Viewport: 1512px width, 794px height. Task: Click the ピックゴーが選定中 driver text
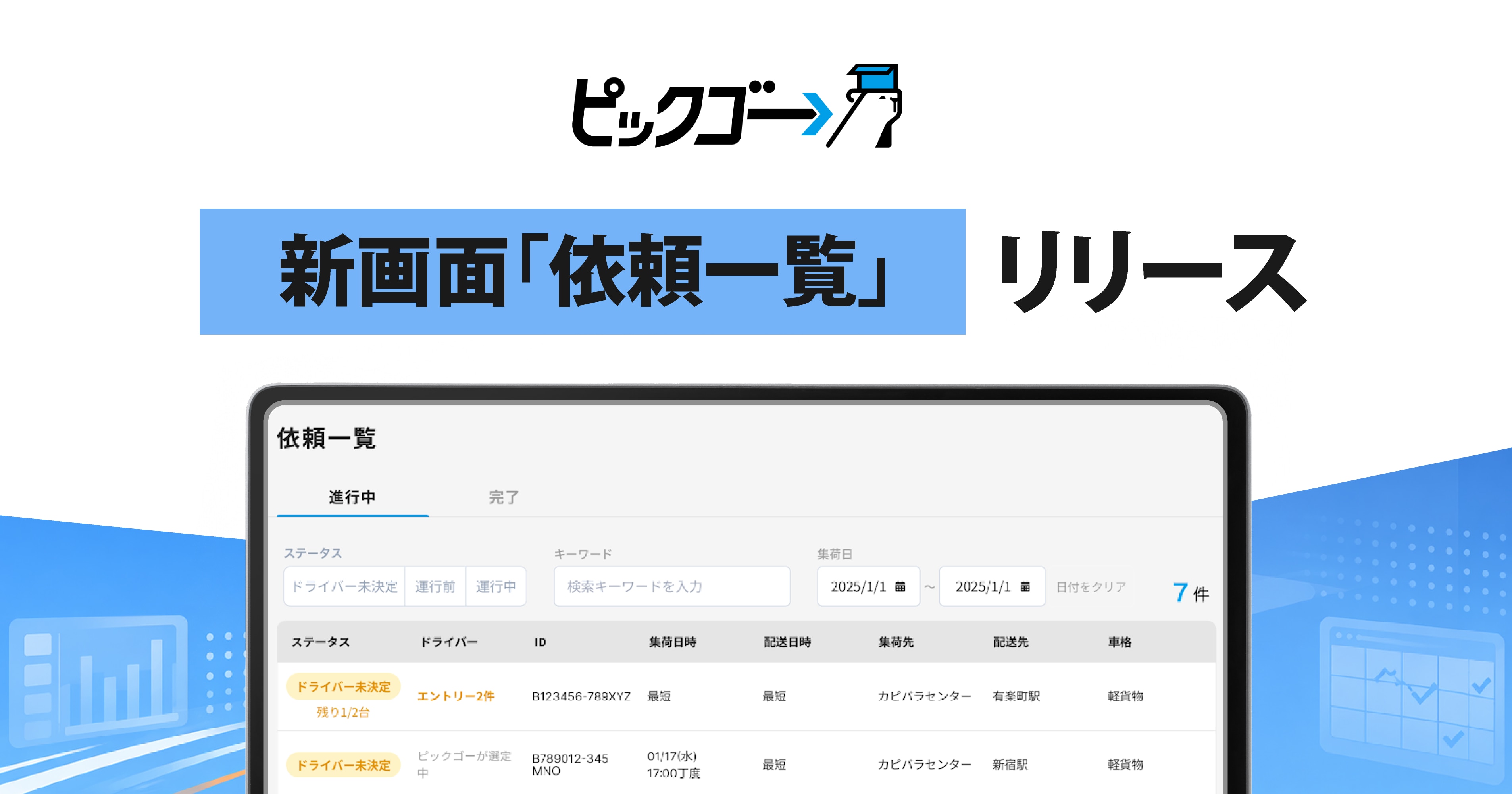click(x=464, y=764)
